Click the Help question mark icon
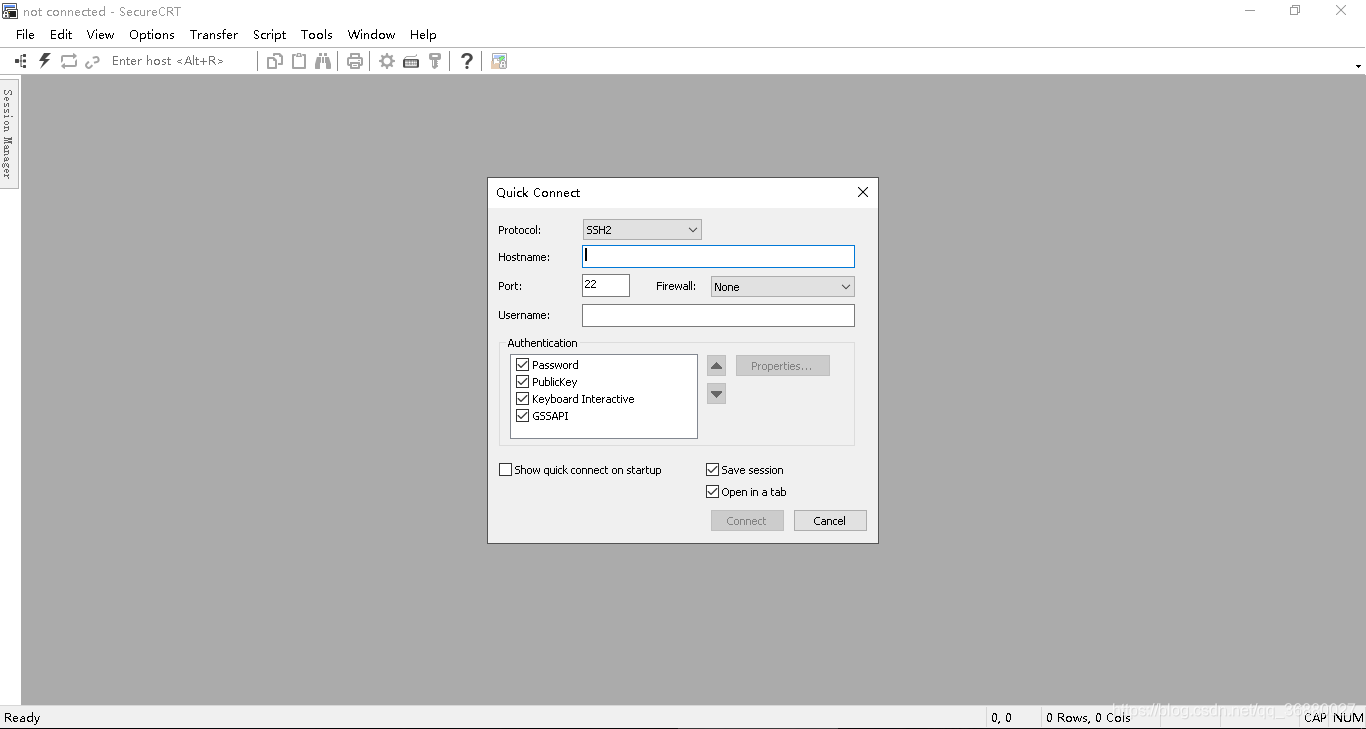This screenshot has width=1366, height=729. (466, 61)
